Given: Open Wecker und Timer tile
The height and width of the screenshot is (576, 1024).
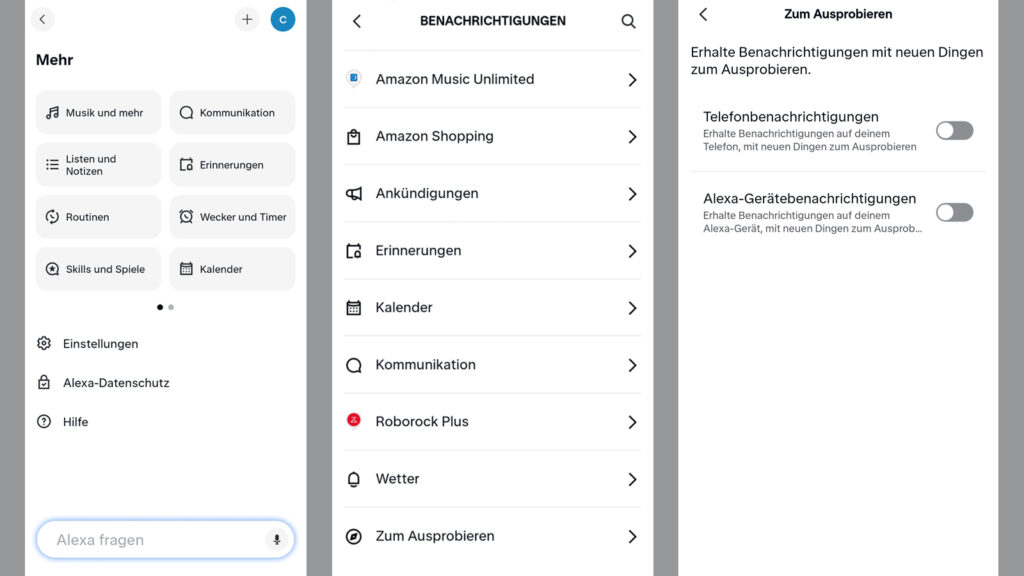Looking at the screenshot, I should coord(232,217).
